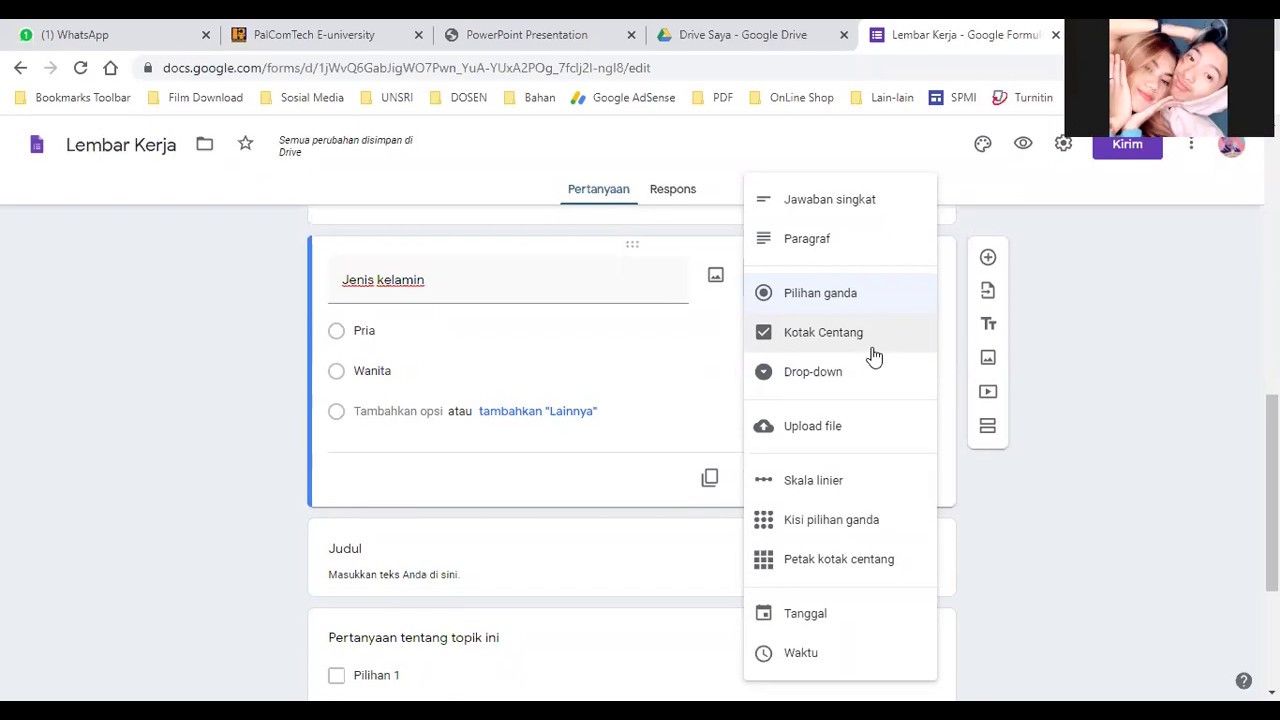Click Pertanyaan tentang topik ini question
The width and height of the screenshot is (1280, 720).
[414, 637]
